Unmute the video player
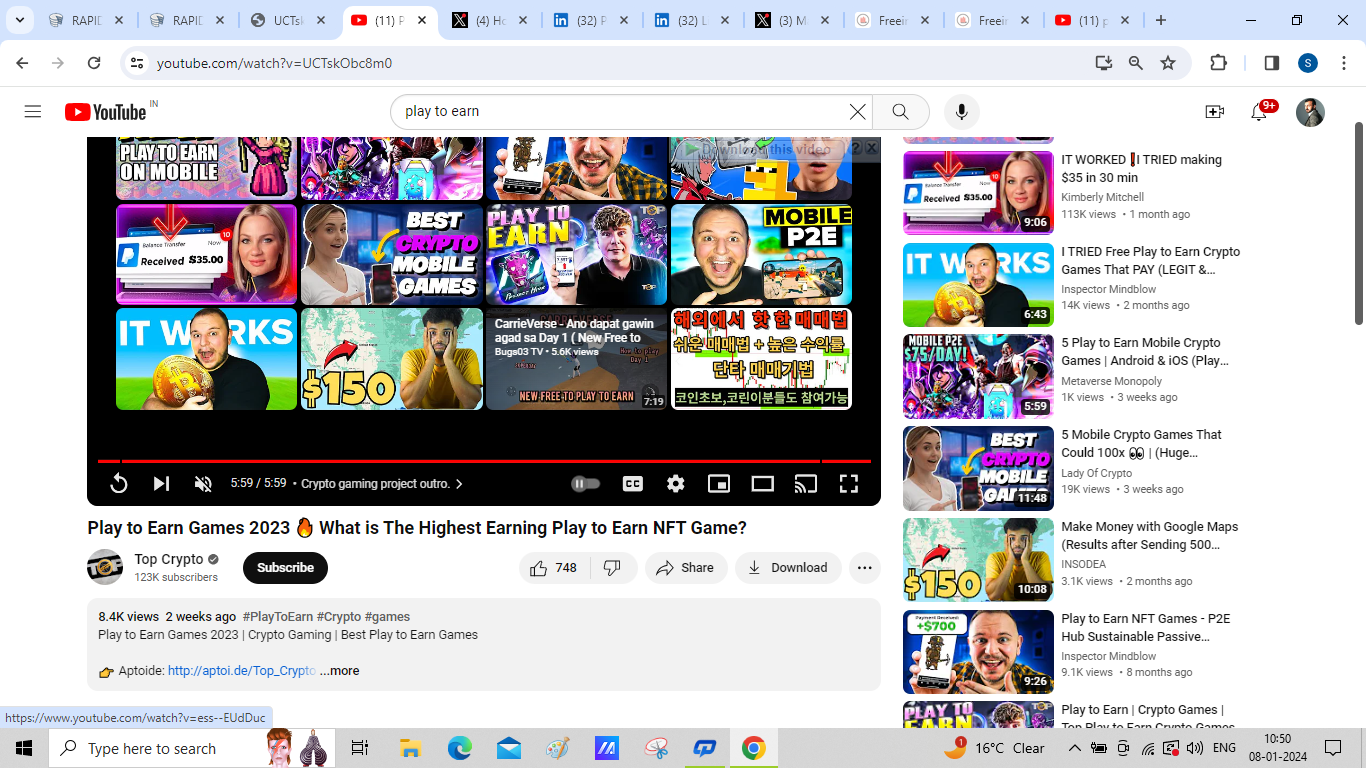 pyautogui.click(x=203, y=484)
